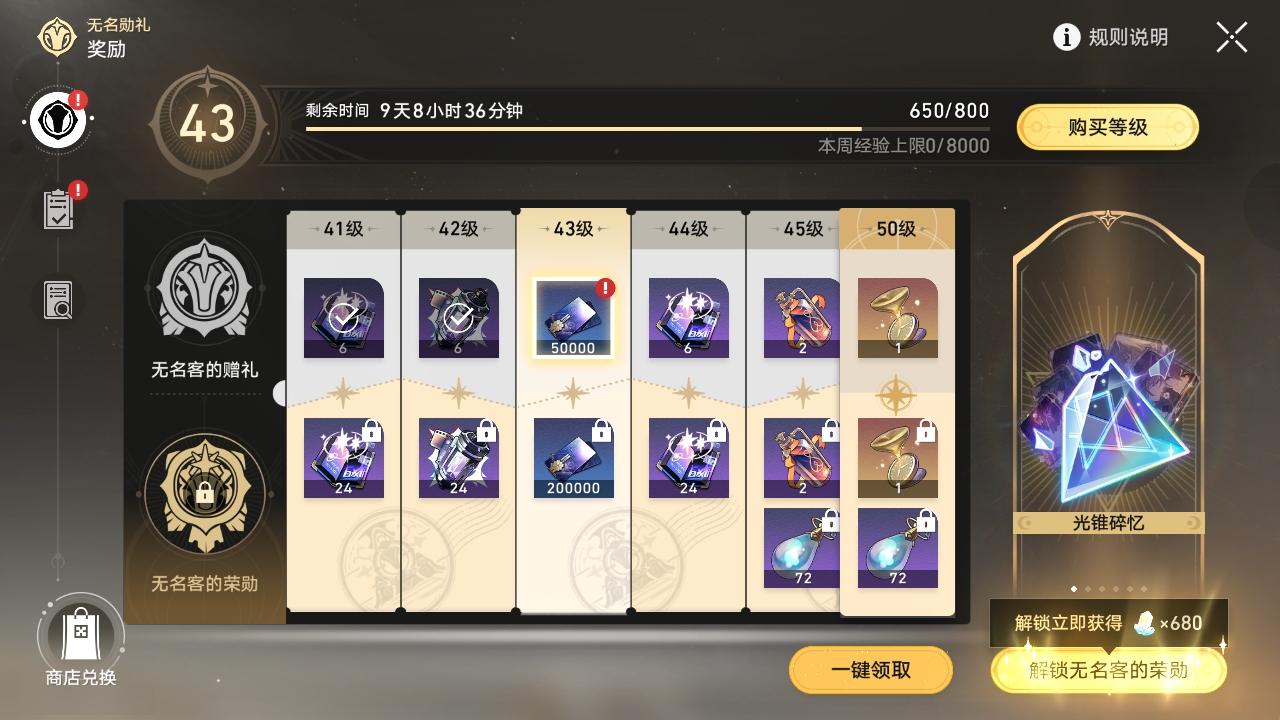Select the 无名客的赠礼 emblem

pos(204,291)
